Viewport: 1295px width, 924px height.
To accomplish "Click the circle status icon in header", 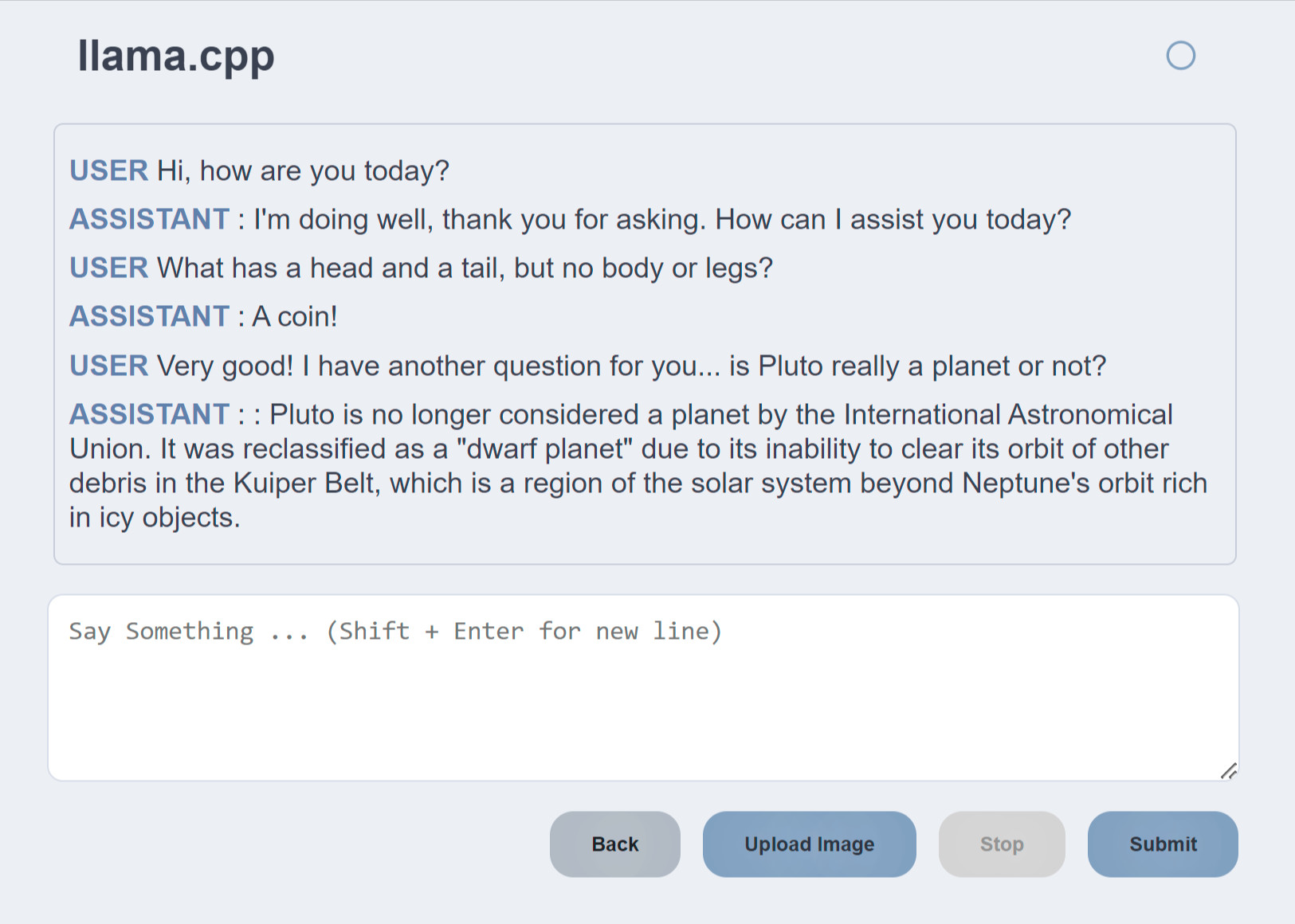I will click(x=1180, y=56).
